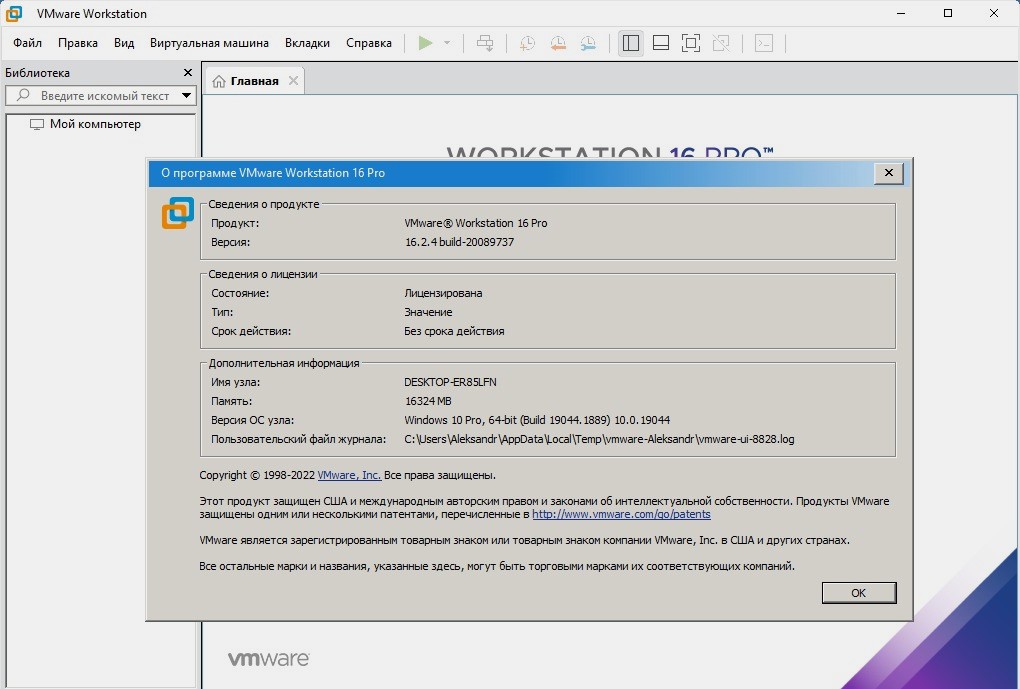Viewport: 1020px width, 689px height.
Task: Click the Без срока действия value
Action: (454, 331)
